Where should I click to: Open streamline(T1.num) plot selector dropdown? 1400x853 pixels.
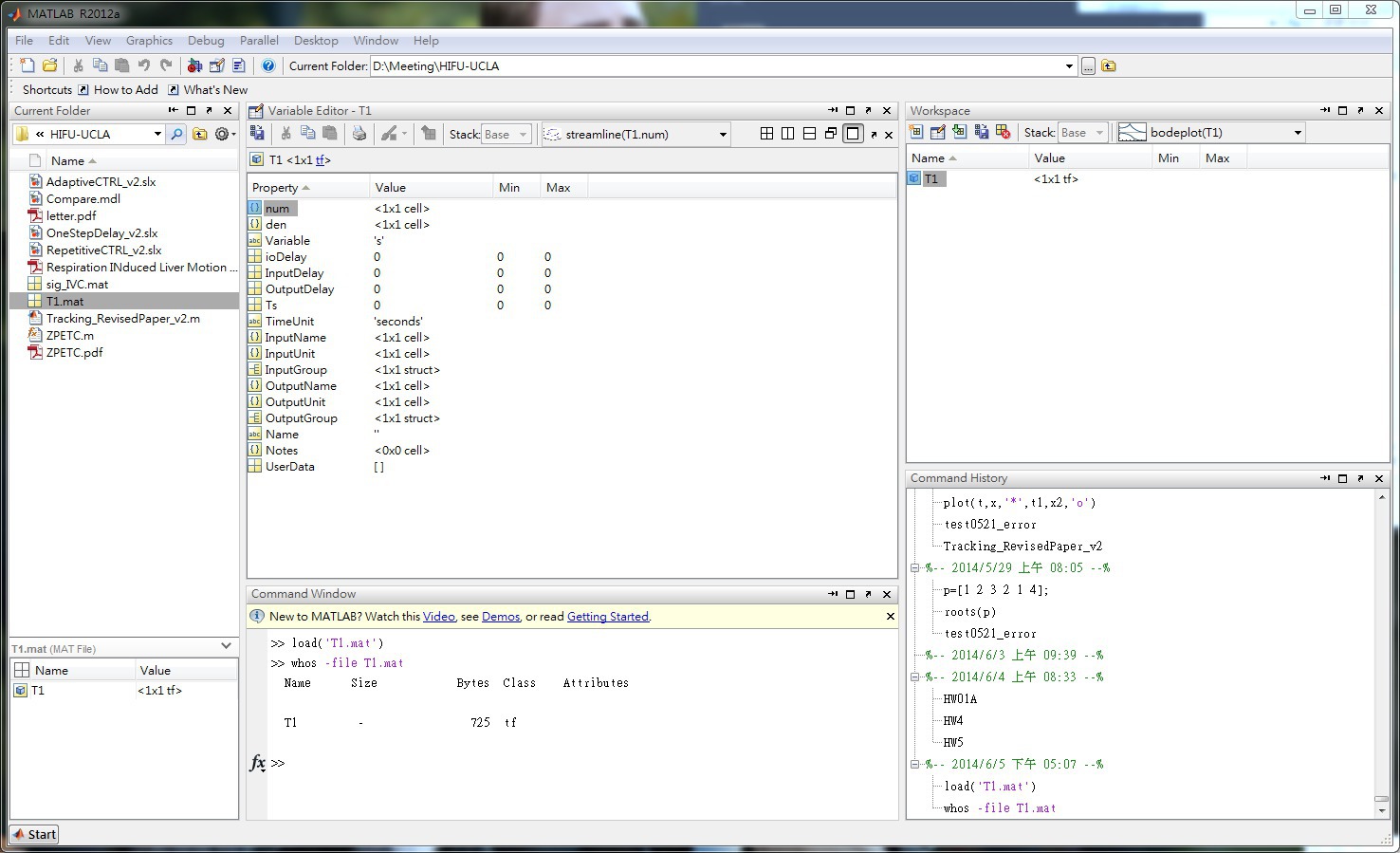pos(723,135)
